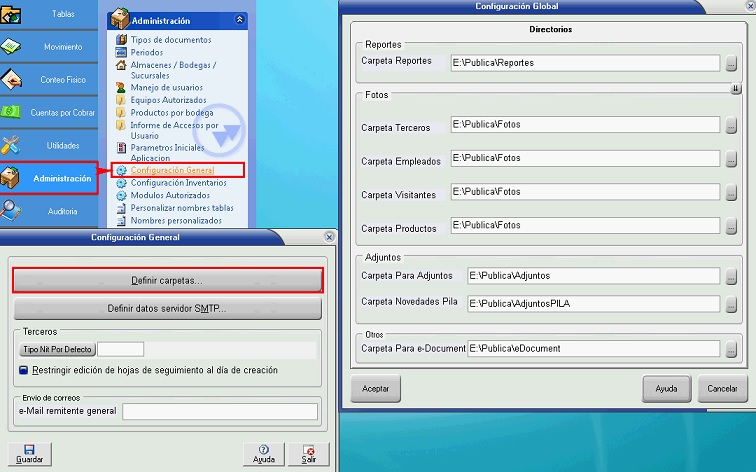The image size is (756, 472).
Task: Browse for Carpeta Reportes with ellipsis button
Action: [x=731, y=63]
